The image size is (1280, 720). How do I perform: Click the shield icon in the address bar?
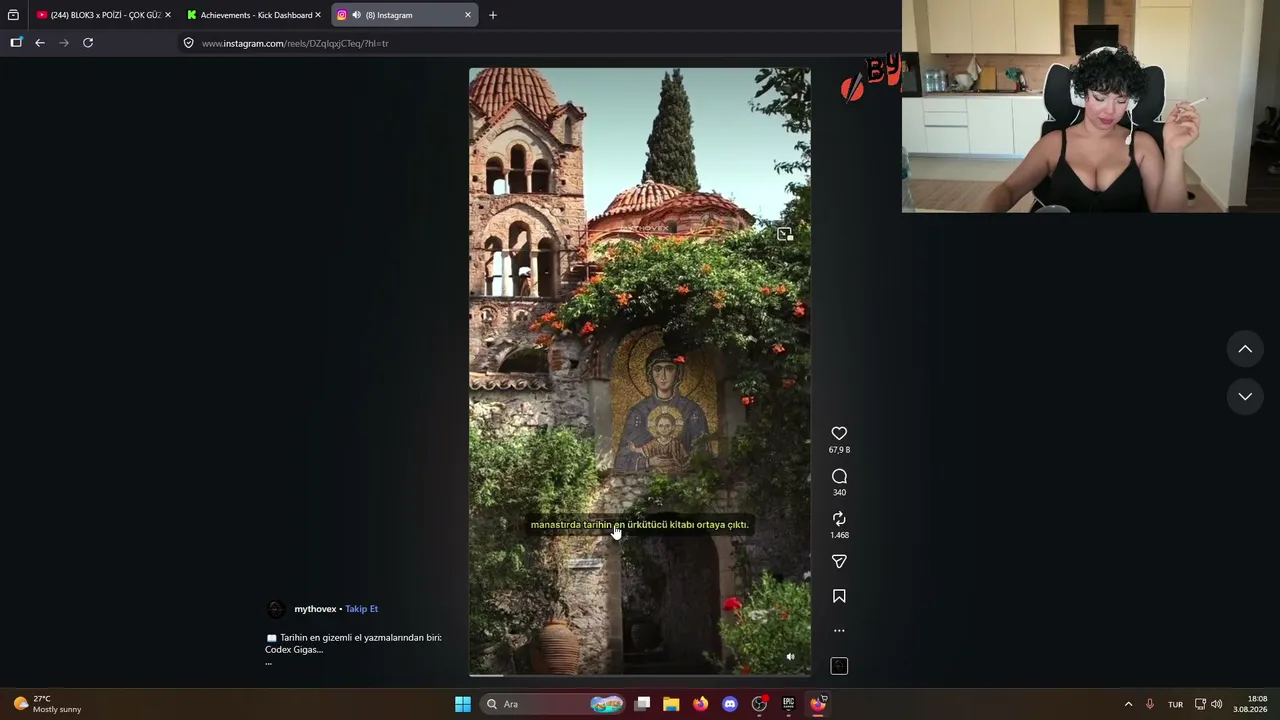pos(188,43)
